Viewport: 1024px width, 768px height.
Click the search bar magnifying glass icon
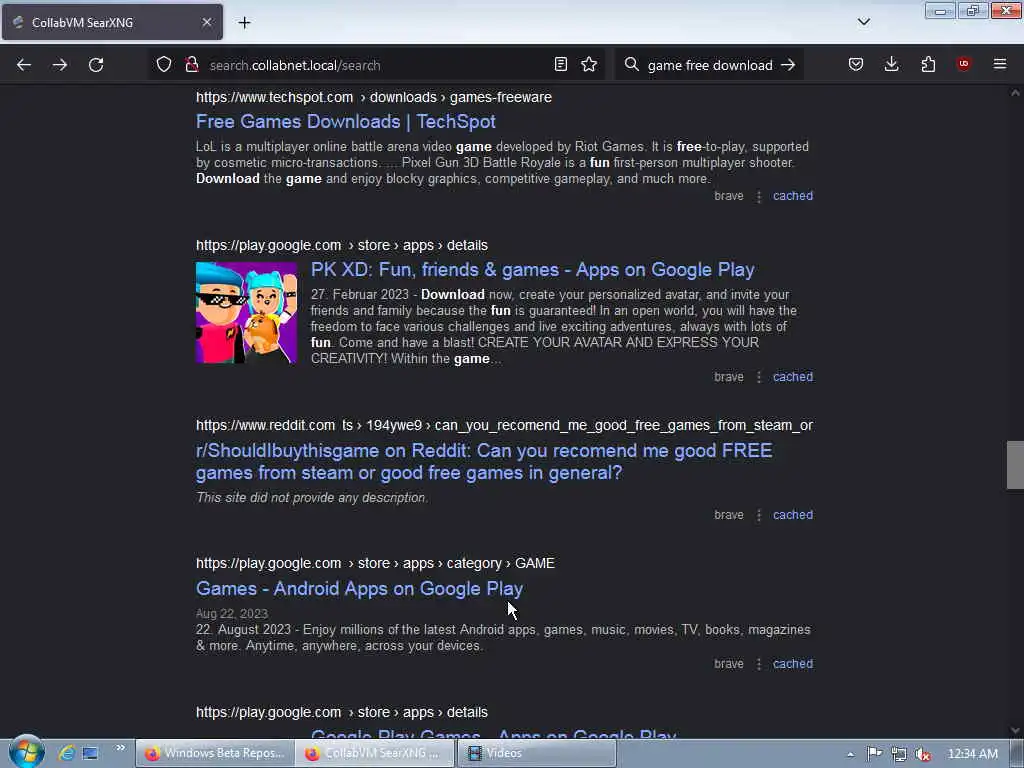pos(631,65)
